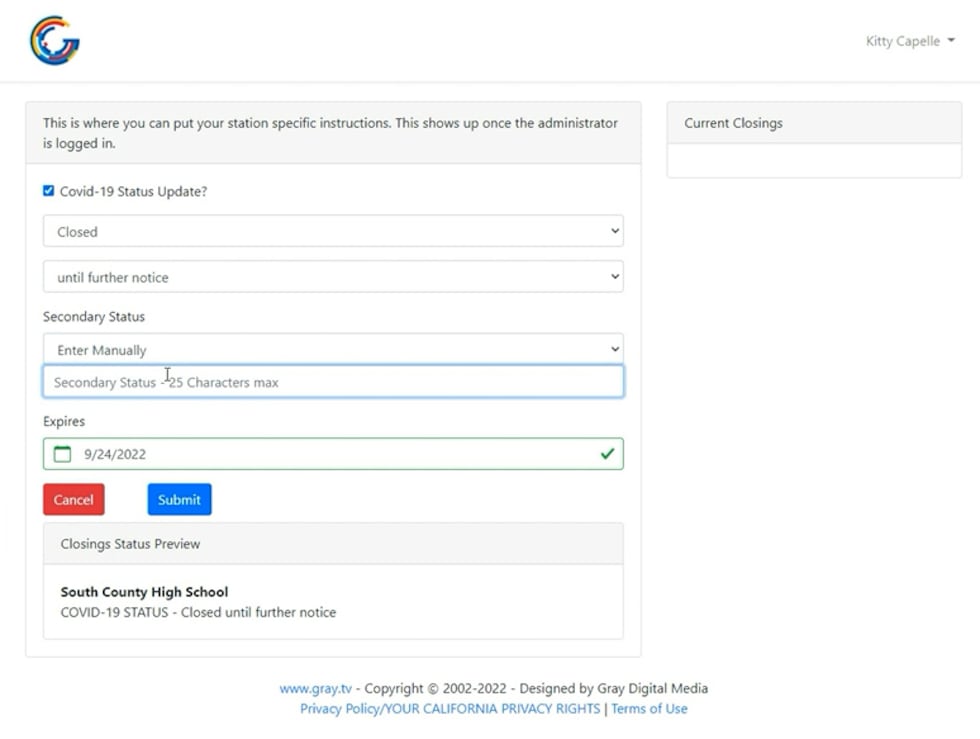Viewport: 980px width, 739px height.
Task: Open the Kitty Capelle user menu
Action: (x=909, y=41)
